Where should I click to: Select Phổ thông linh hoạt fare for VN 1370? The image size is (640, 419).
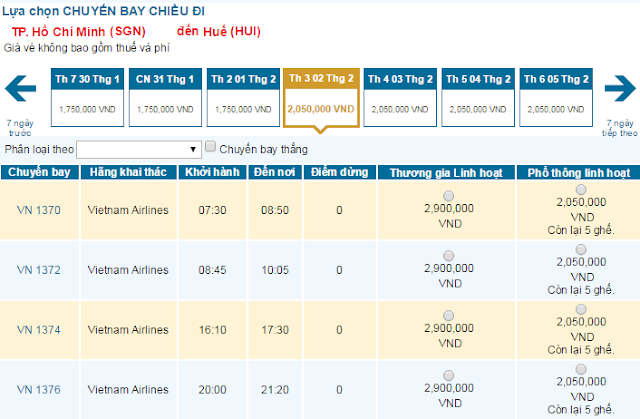point(582,189)
